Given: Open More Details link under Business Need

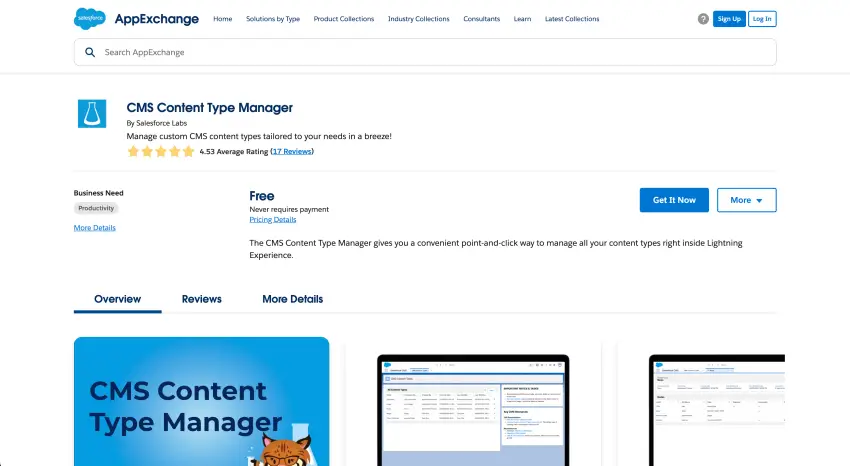Looking at the screenshot, I should click(95, 228).
